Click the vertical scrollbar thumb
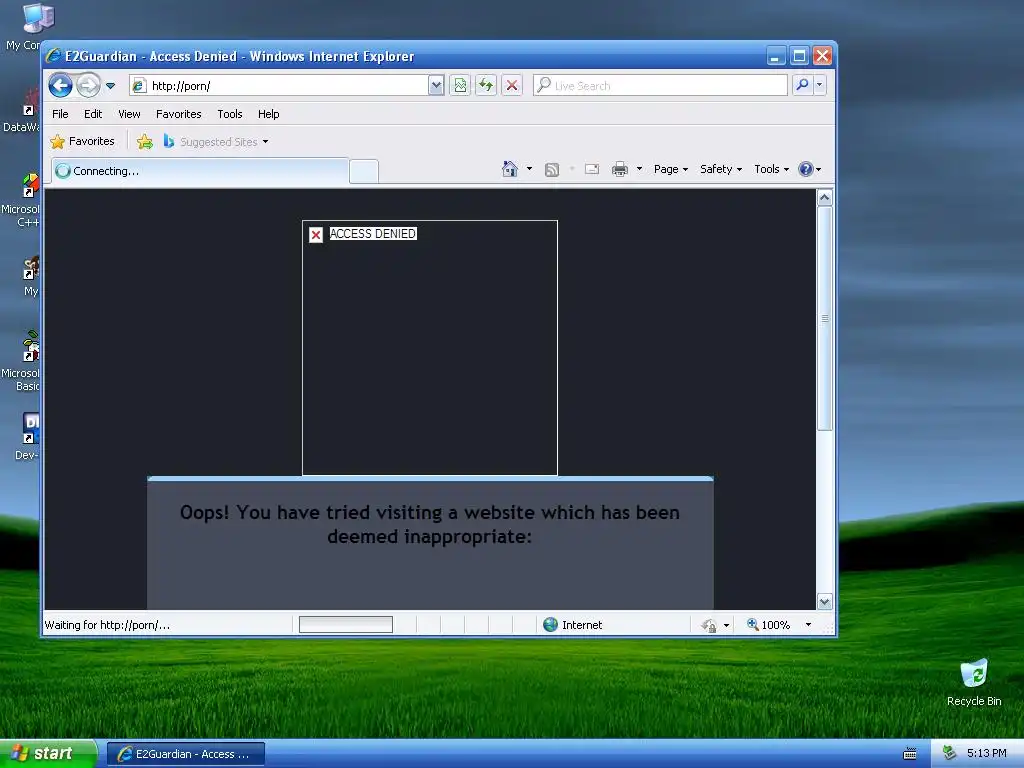Screen dimensions: 1024x768 [x=825, y=318]
